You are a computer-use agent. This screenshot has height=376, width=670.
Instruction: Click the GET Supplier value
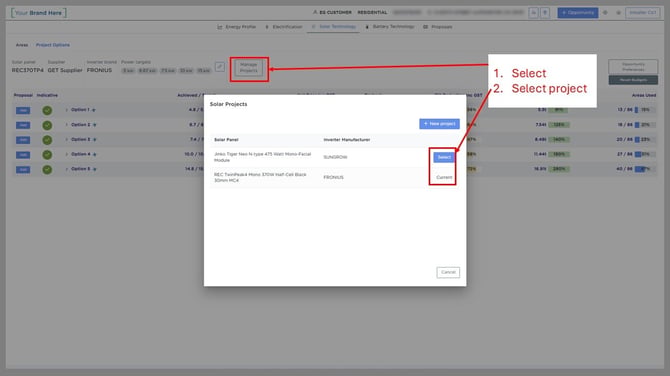click(65, 70)
